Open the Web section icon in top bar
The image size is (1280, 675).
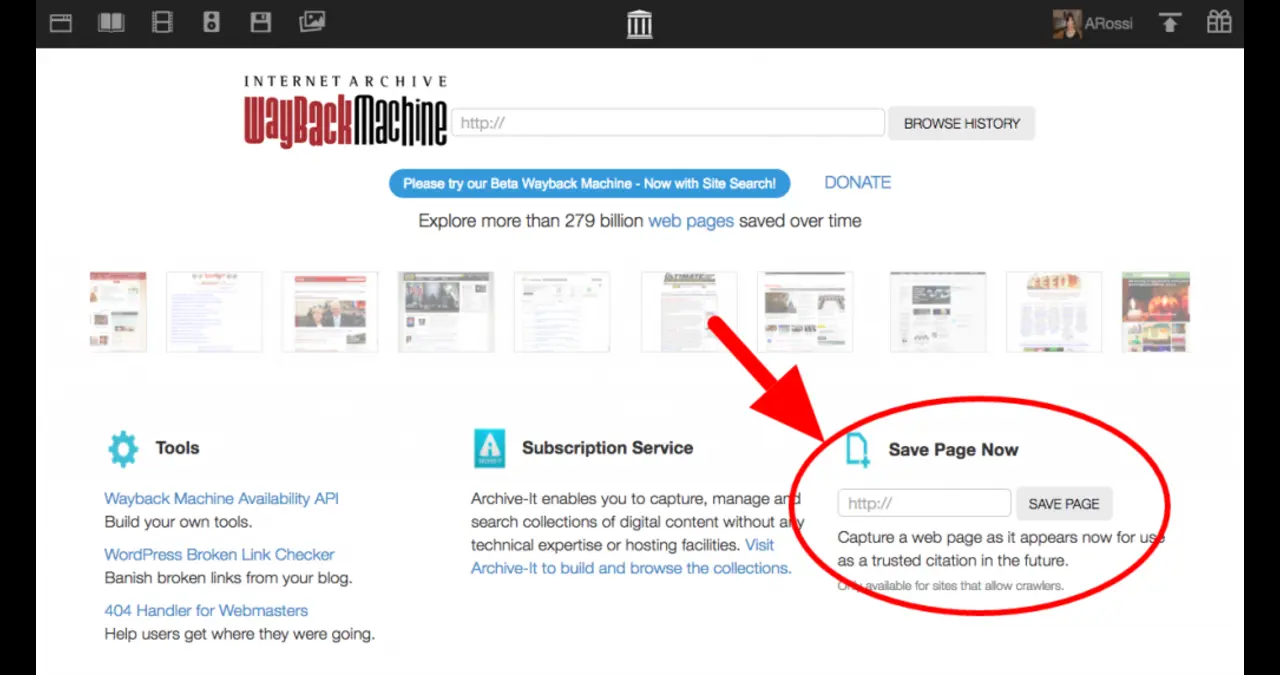61,23
